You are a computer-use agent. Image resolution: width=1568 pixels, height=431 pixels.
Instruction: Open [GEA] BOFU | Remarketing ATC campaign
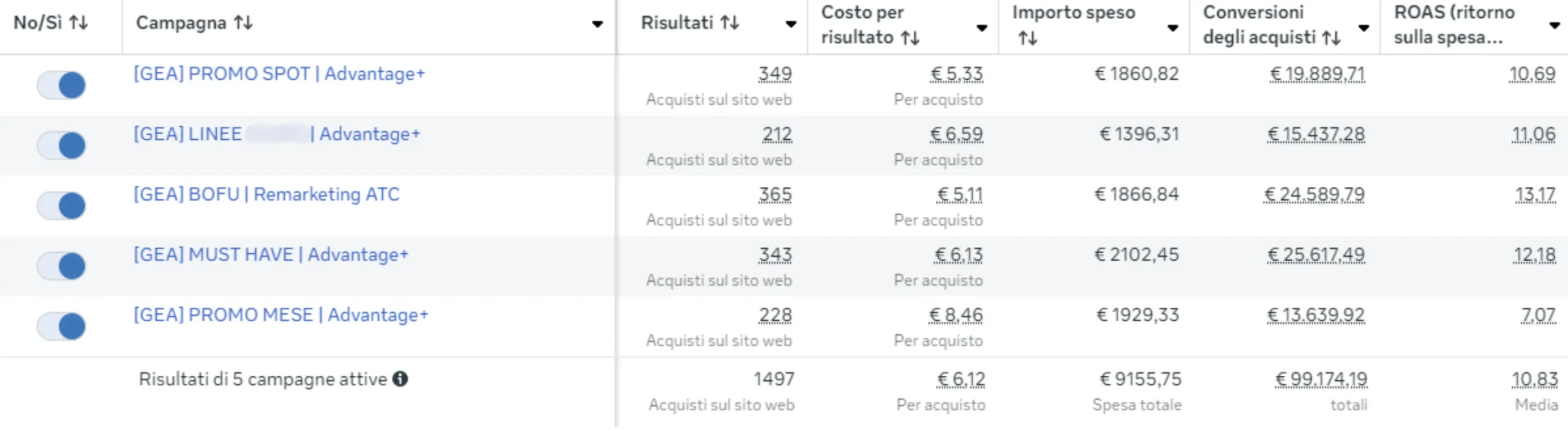266,194
